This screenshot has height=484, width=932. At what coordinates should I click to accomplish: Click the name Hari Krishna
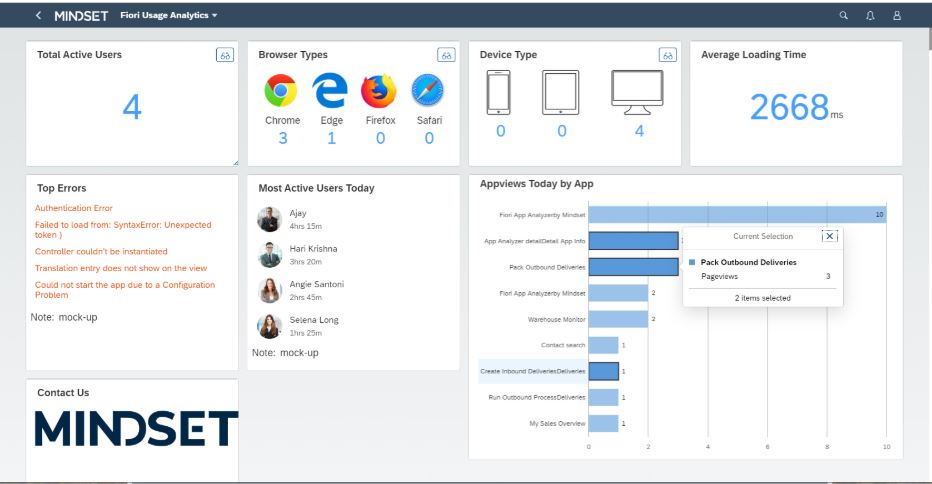tap(313, 249)
